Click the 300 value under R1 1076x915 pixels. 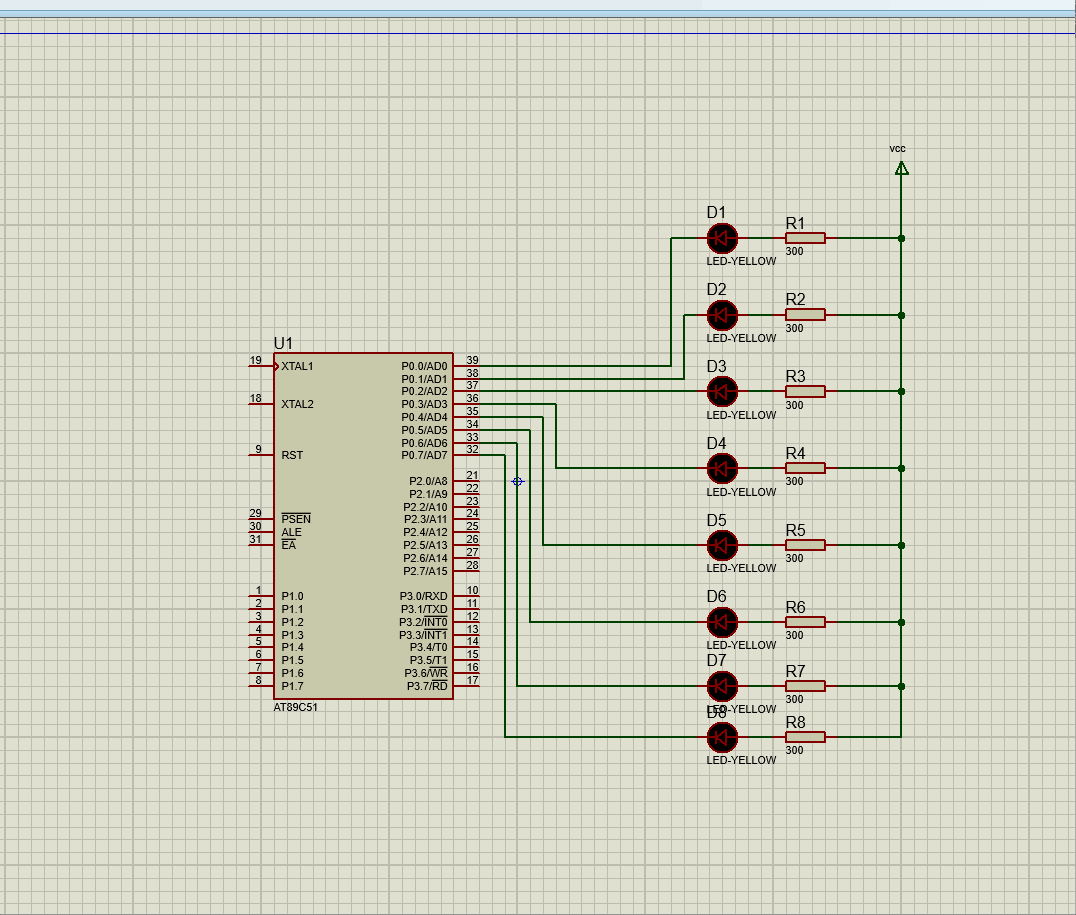(x=795, y=252)
